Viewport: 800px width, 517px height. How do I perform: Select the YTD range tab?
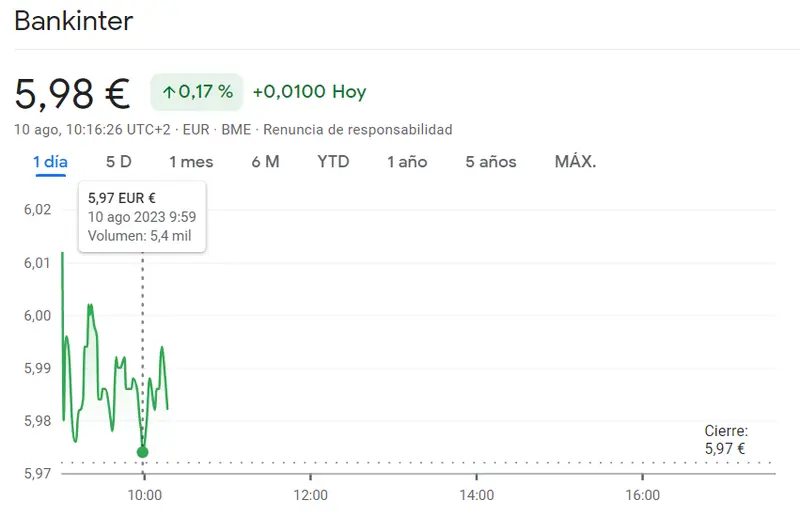[x=333, y=162]
